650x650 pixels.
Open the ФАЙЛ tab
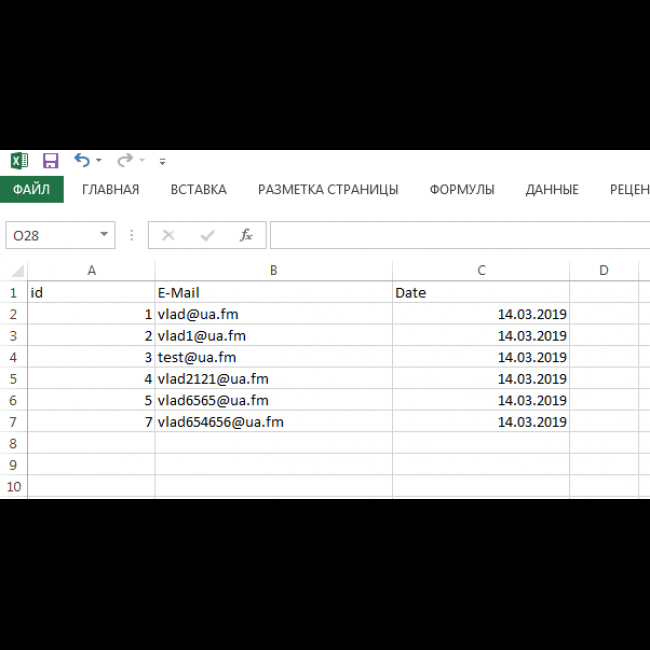coord(31,190)
